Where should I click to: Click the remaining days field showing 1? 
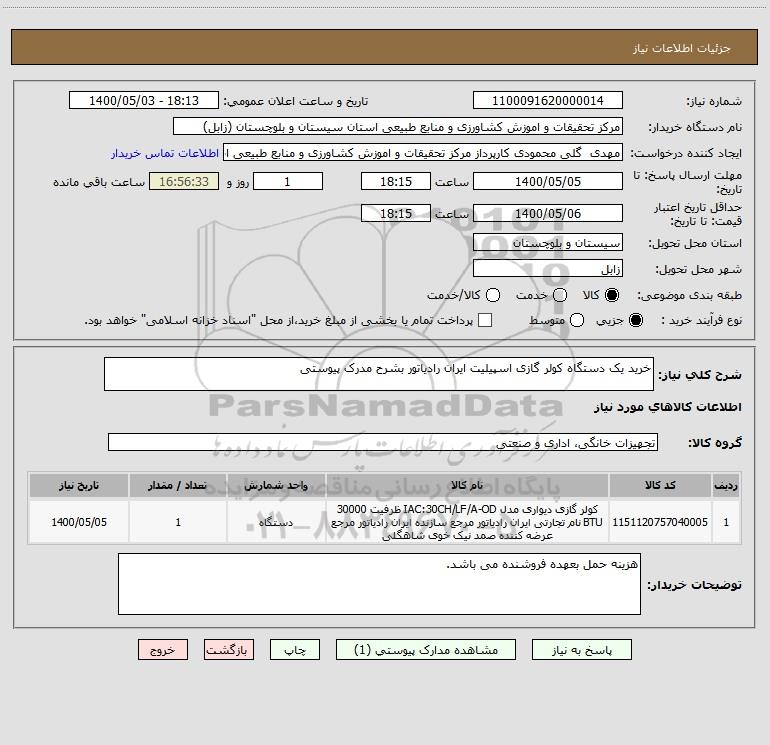point(288,181)
